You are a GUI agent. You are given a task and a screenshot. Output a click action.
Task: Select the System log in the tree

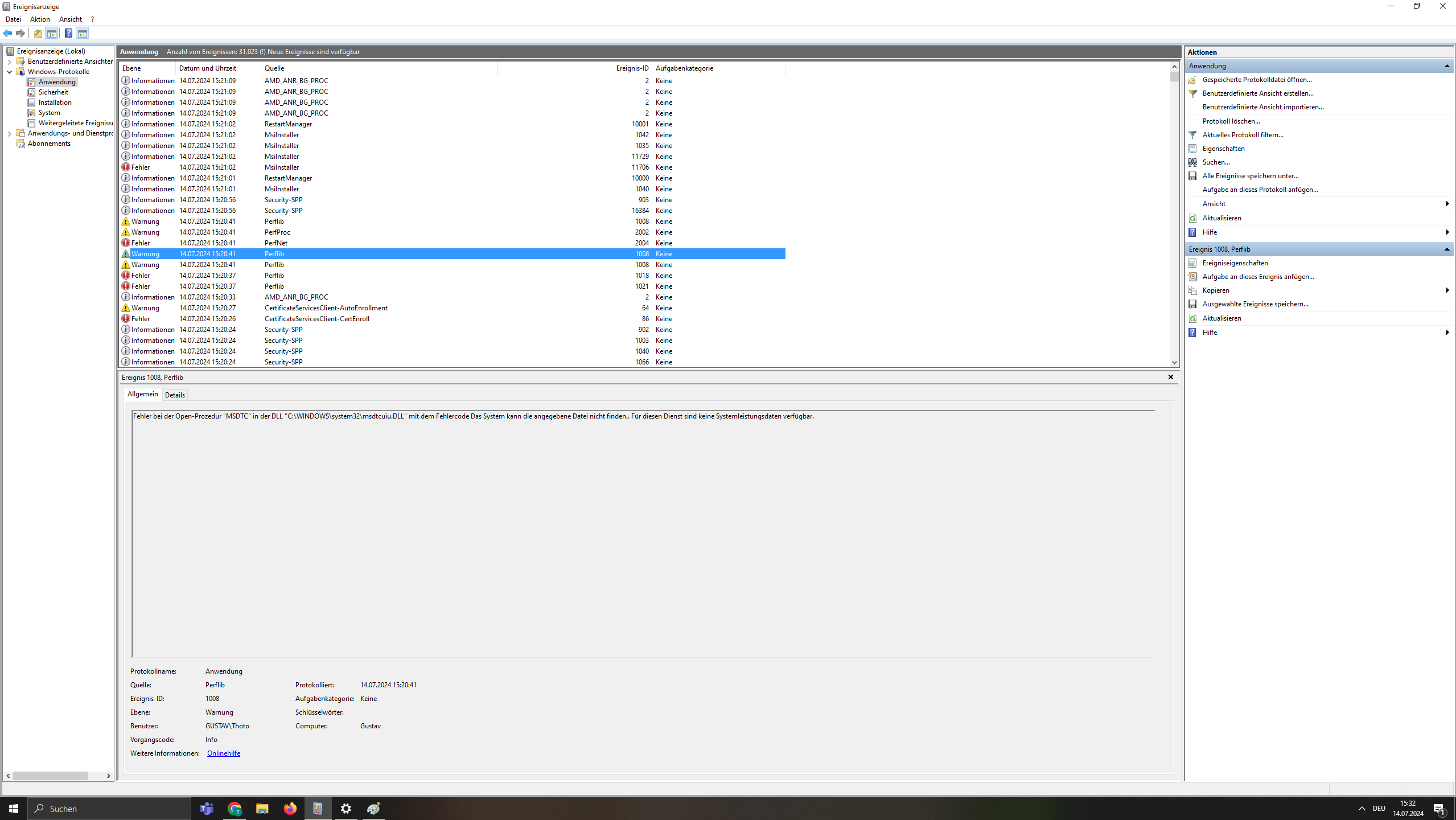click(x=49, y=113)
